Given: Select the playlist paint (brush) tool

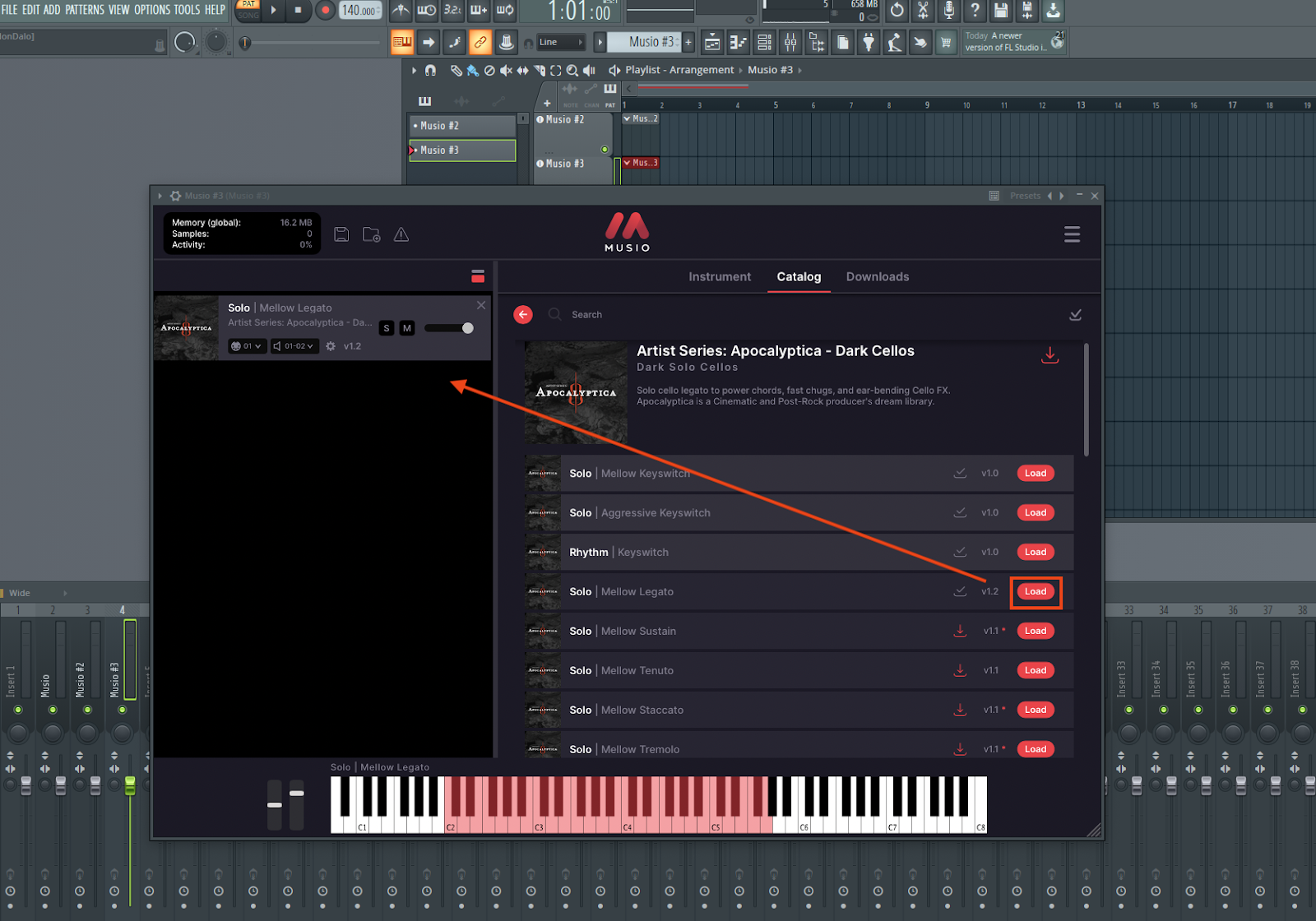Looking at the screenshot, I should coord(473,71).
